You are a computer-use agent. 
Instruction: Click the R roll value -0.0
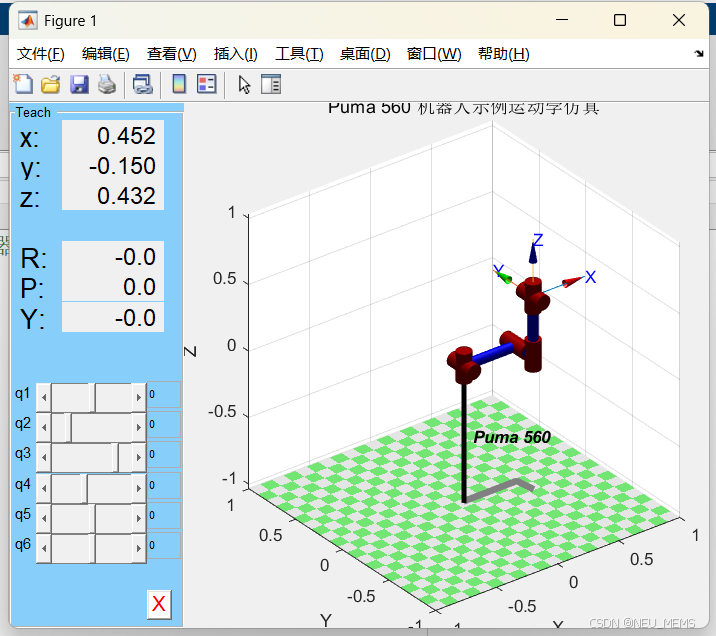113,257
